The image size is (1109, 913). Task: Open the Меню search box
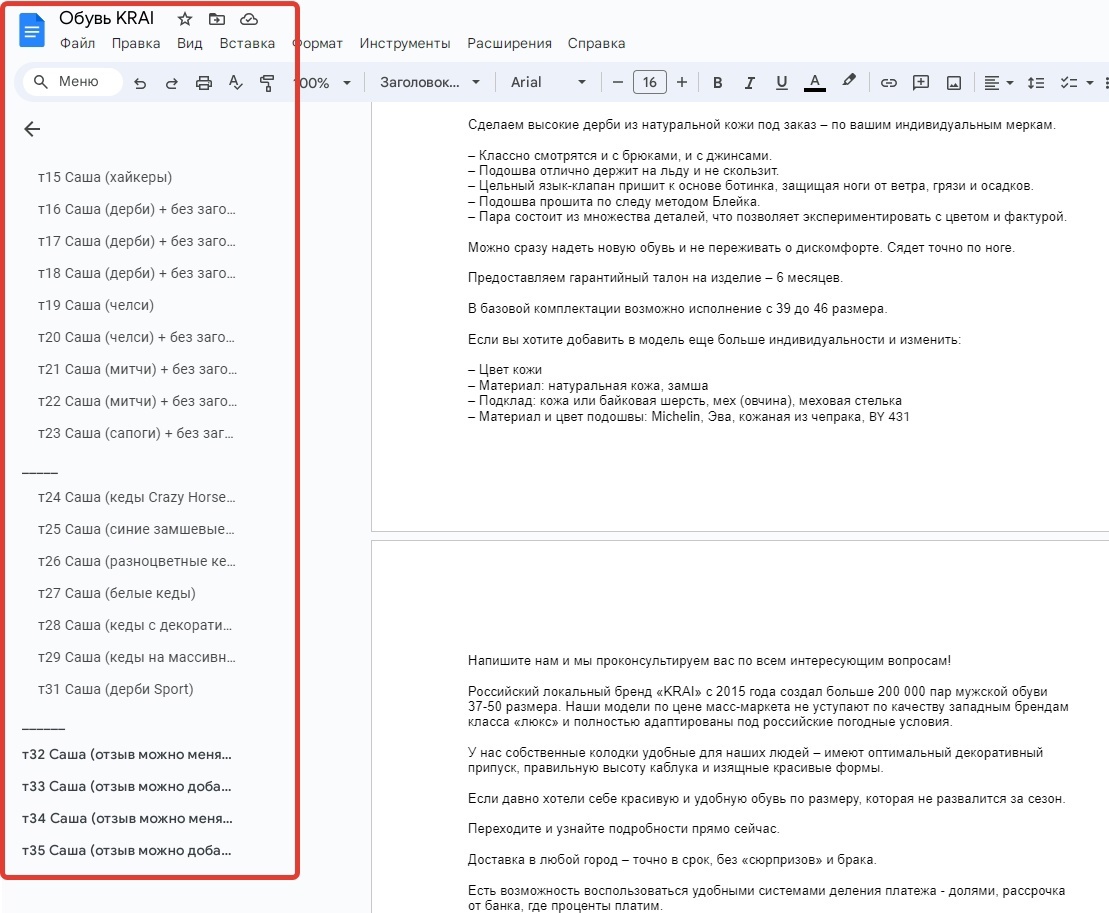pos(73,82)
